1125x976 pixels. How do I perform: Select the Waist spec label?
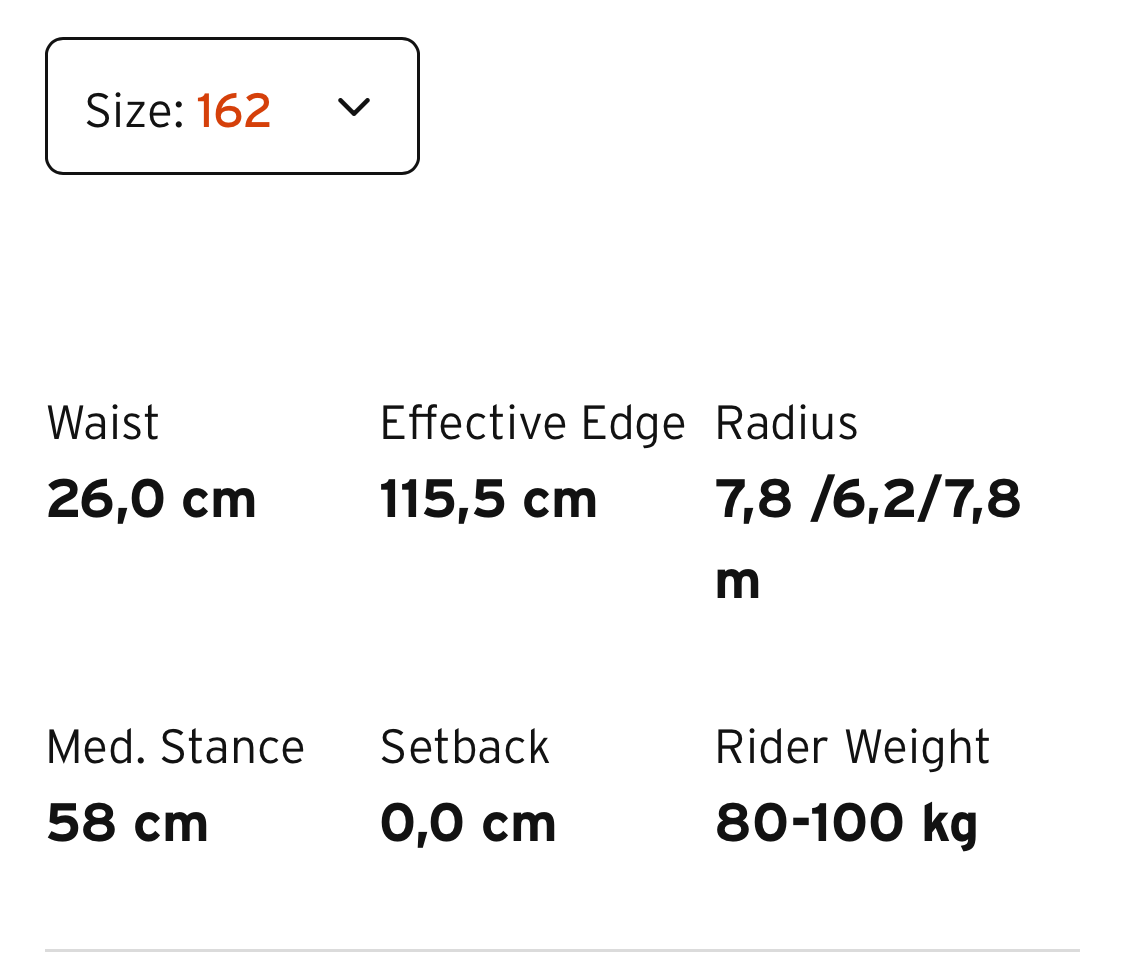click(103, 423)
